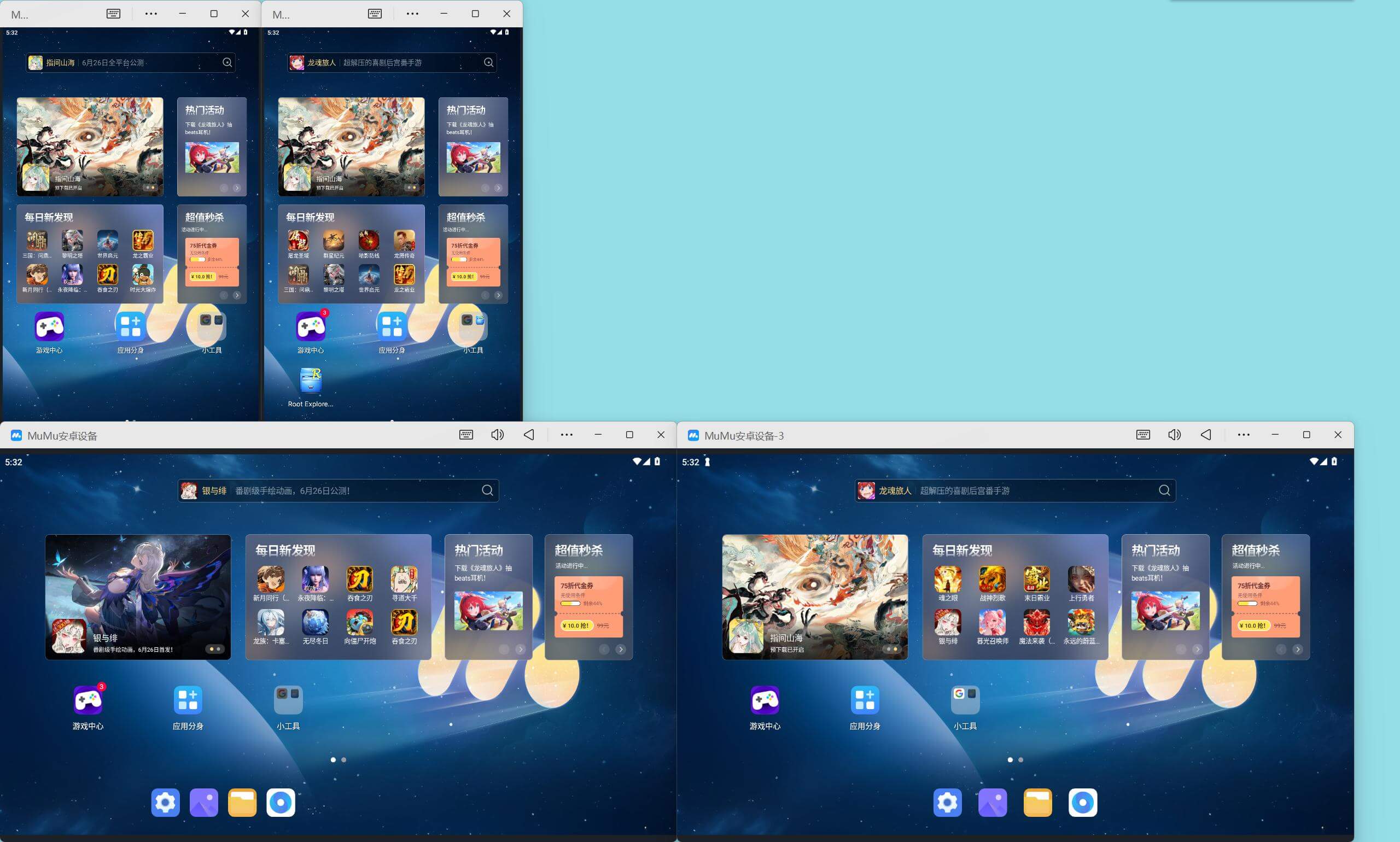Open the file manager in MuMu安卓设备 dock
Screen dimensions: 1400x842
(242, 802)
